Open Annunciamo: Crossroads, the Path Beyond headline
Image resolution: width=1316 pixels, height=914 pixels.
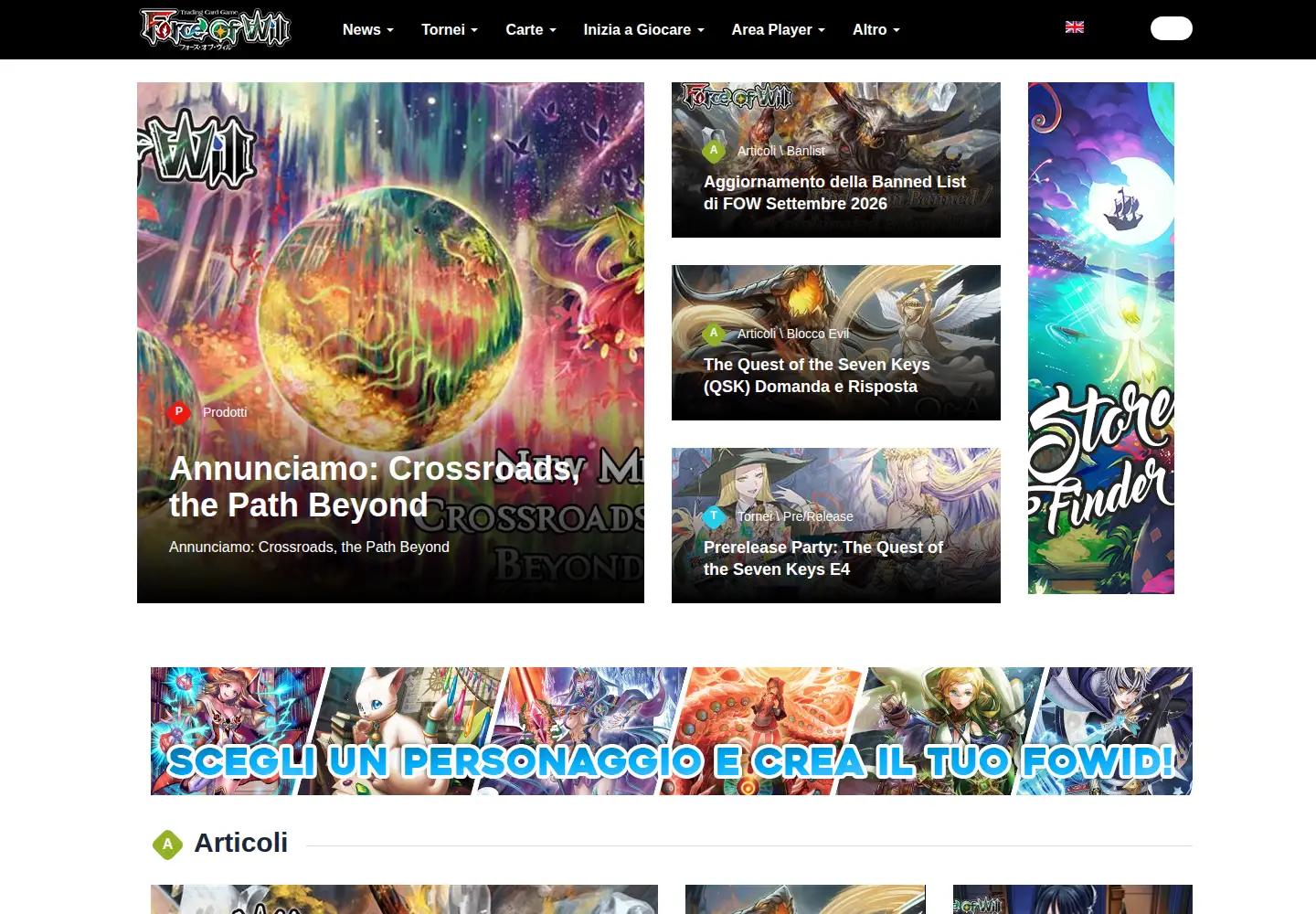[x=375, y=486]
